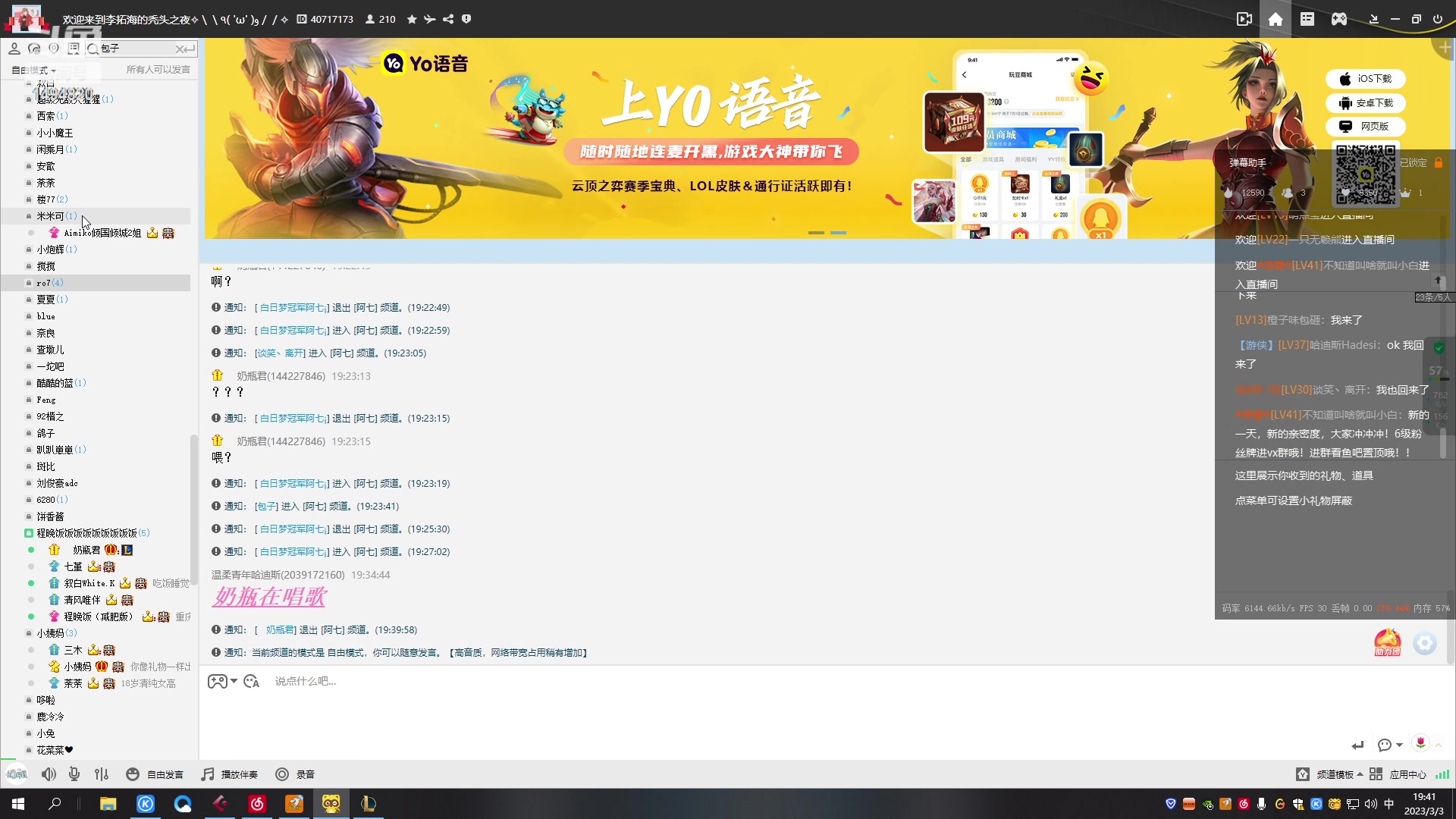Open League of Legends taskbar icon
1456x819 pixels.
click(368, 804)
